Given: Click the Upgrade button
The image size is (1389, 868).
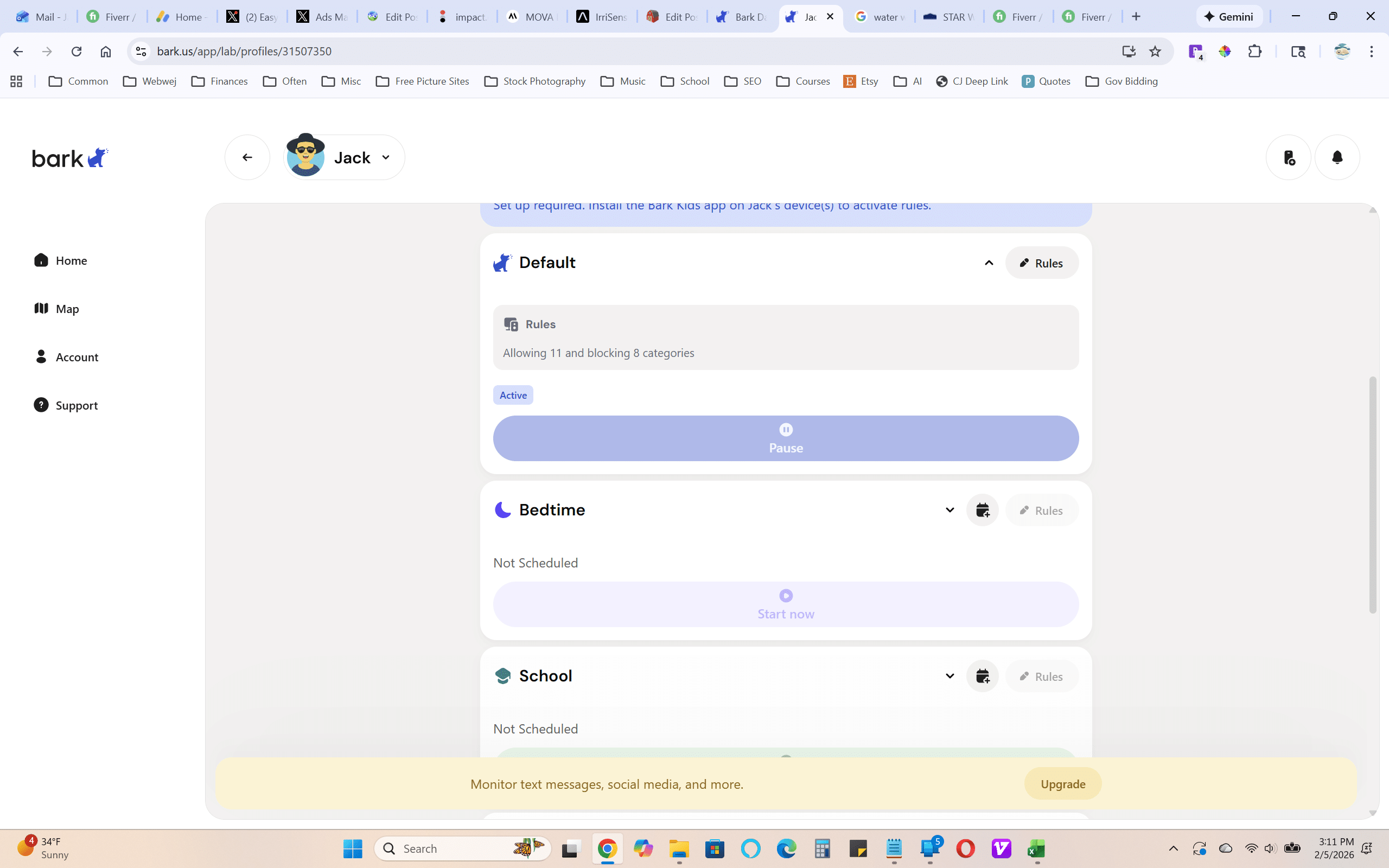Looking at the screenshot, I should (x=1062, y=783).
